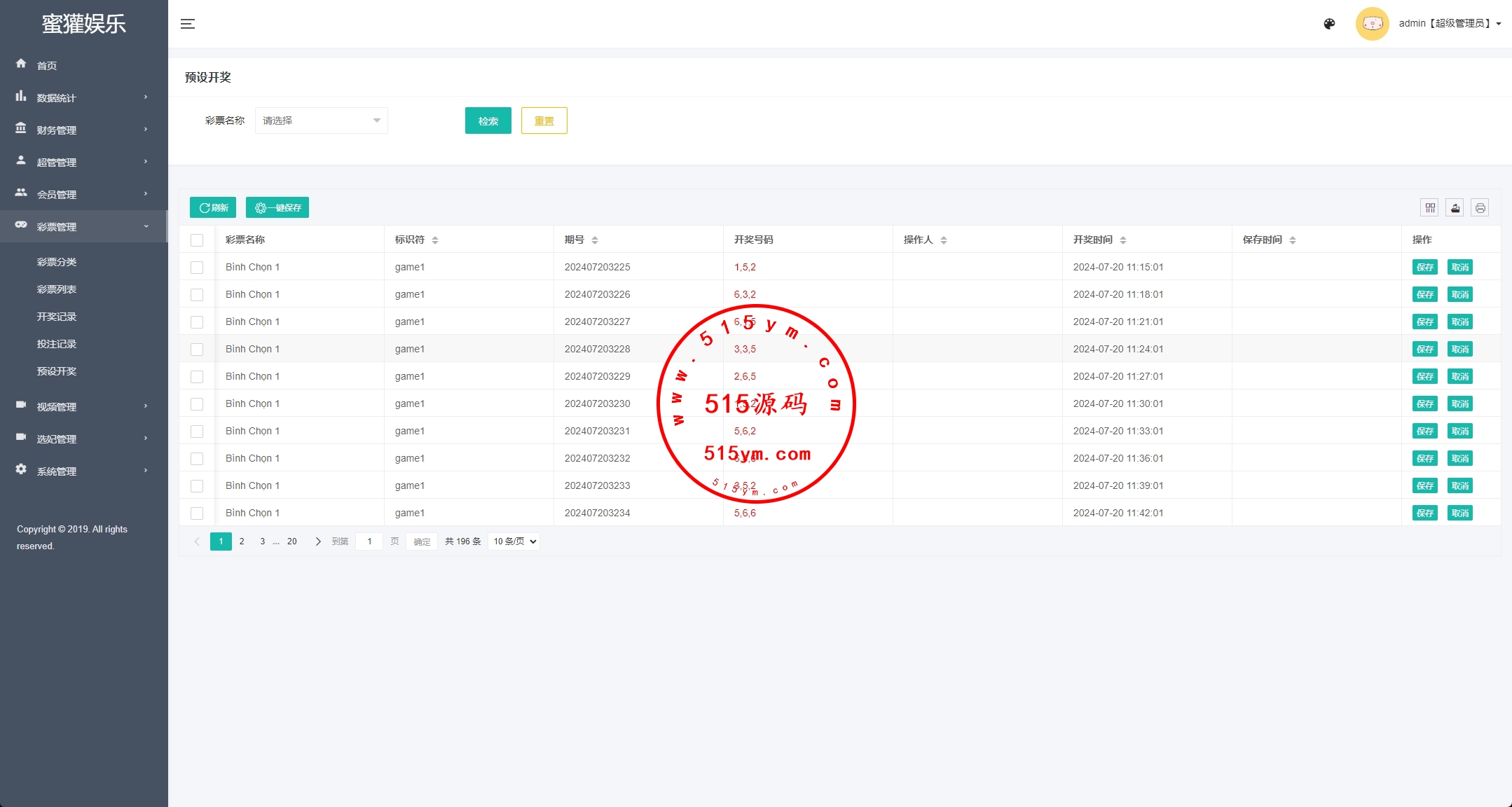Open the theme palette icon
This screenshot has width=1512, height=807.
coord(1329,24)
